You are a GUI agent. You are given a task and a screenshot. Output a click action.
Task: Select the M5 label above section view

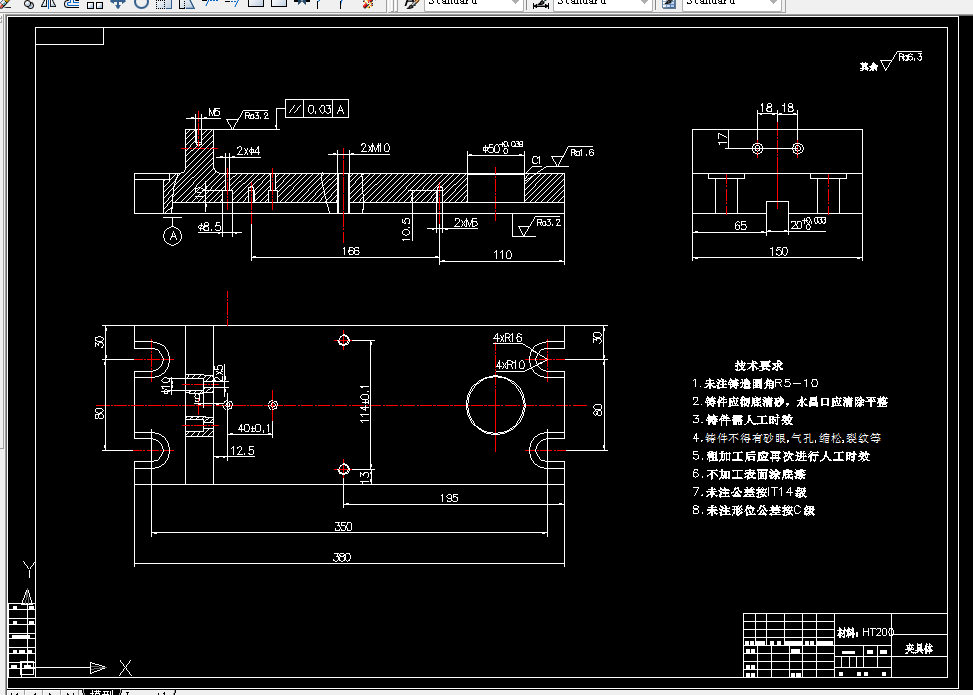pyautogui.click(x=214, y=112)
